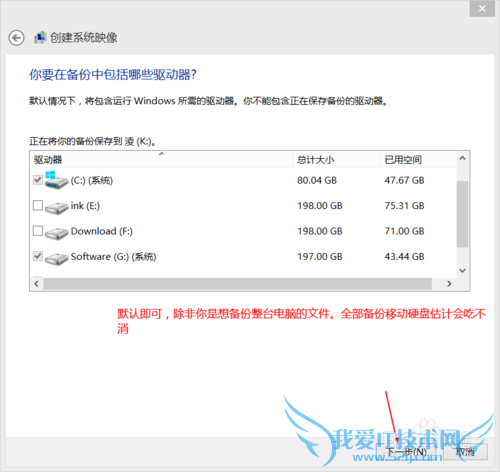Click 198.00 GB size of Download (F:)

(x=320, y=231)
